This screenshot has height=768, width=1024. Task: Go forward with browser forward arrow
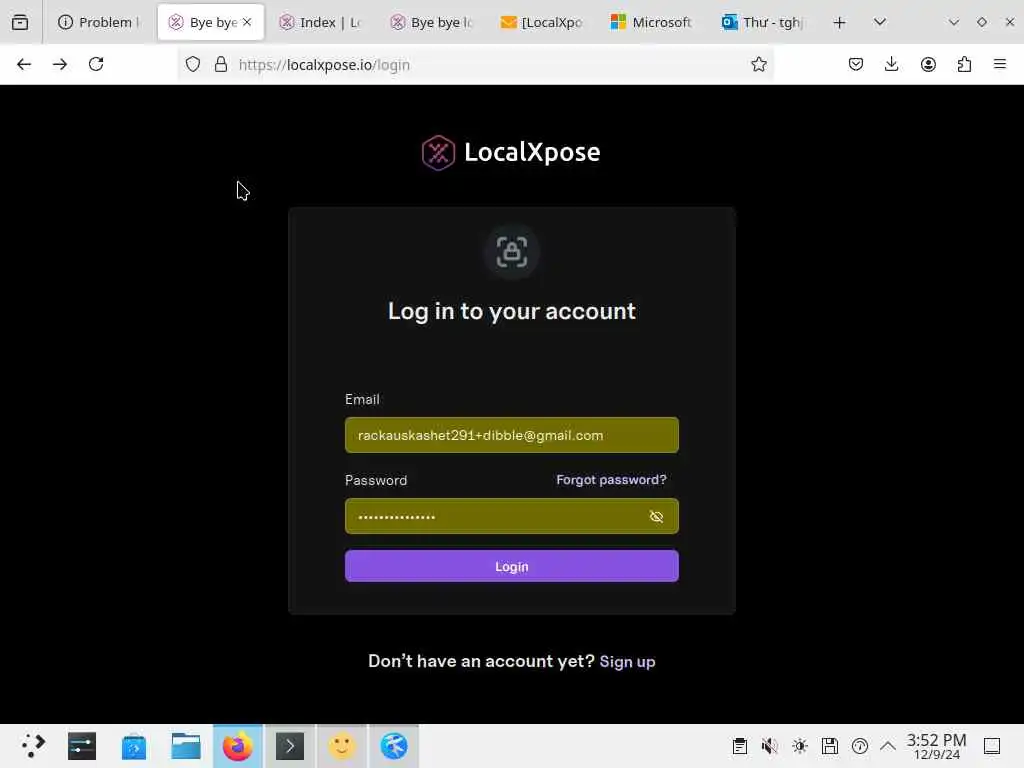(60, 64)
